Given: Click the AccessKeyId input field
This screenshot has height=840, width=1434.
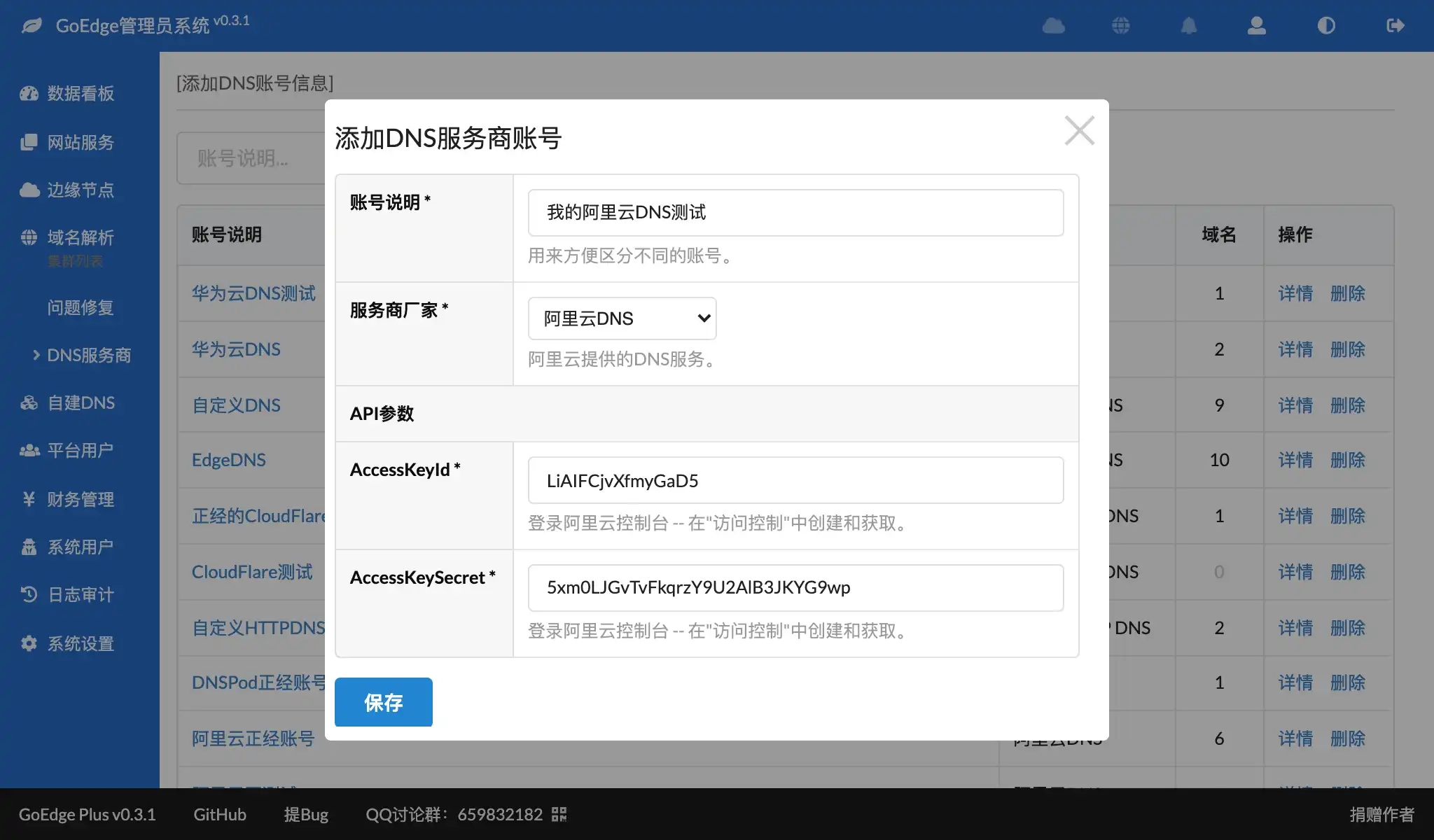Looking at the screenshot, I should [x=795, y=481].
